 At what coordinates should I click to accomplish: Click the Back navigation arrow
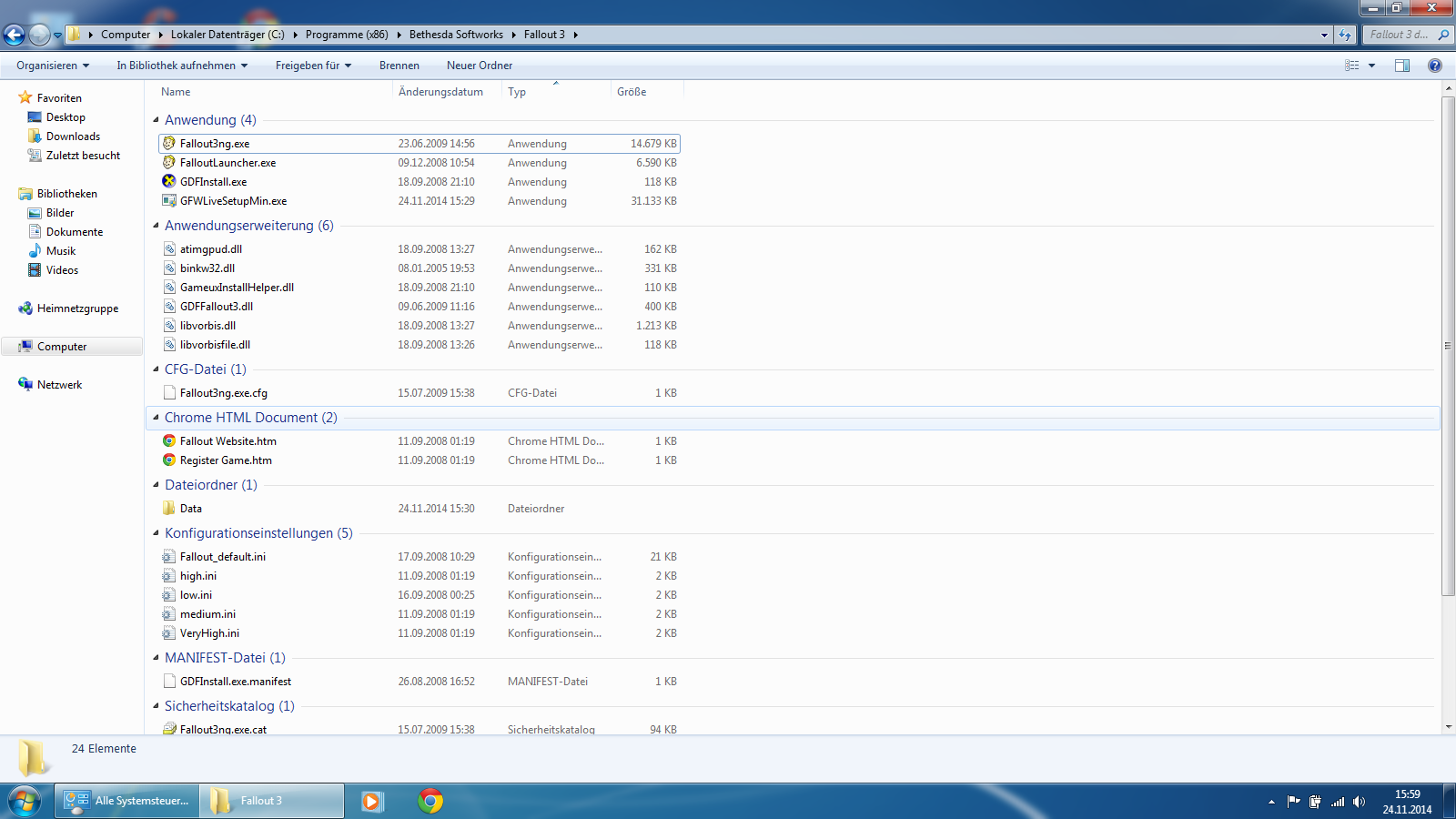(14, 35)
